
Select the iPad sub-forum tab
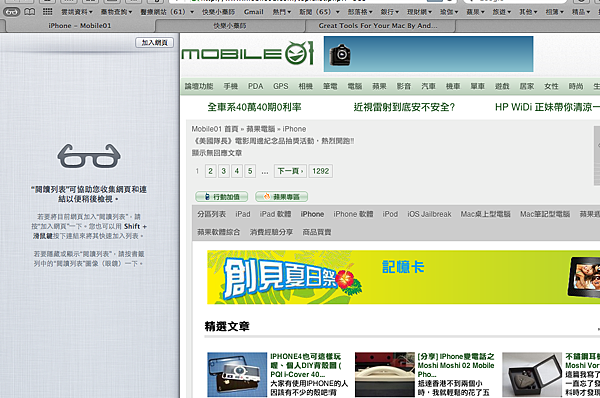point(243,214)
